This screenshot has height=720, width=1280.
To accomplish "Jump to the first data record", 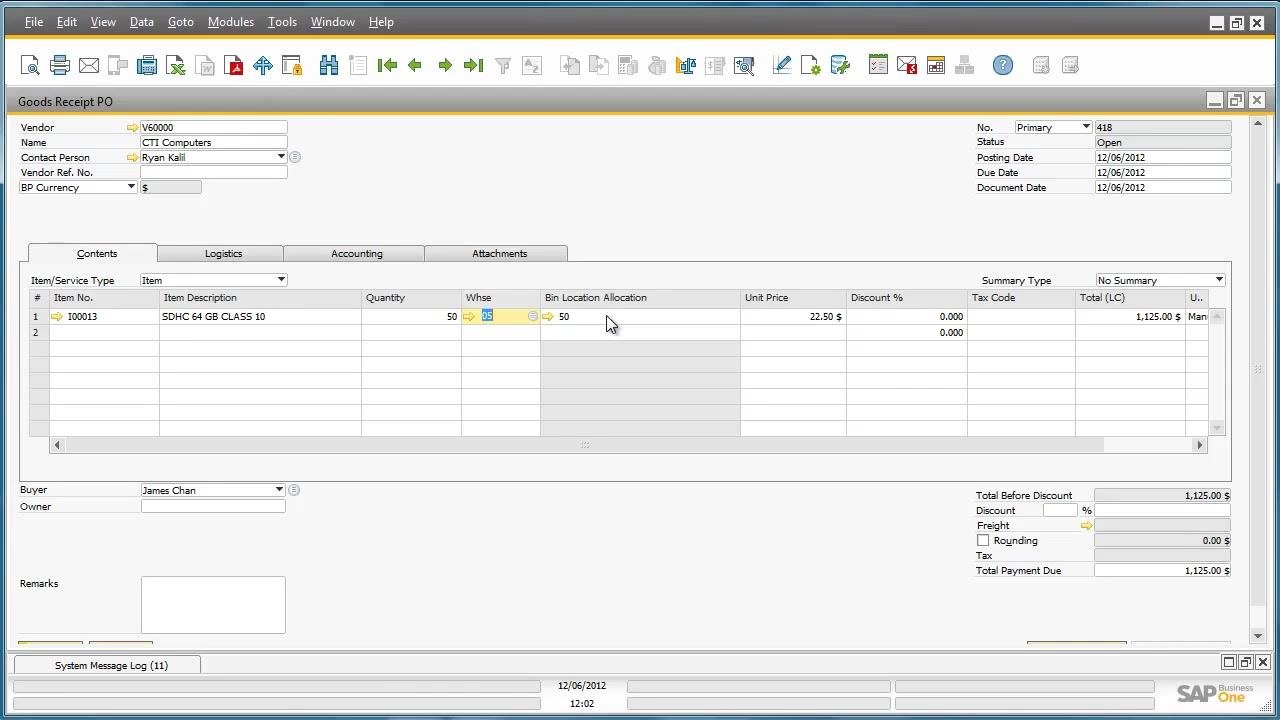I will click(x=387, y=66).
